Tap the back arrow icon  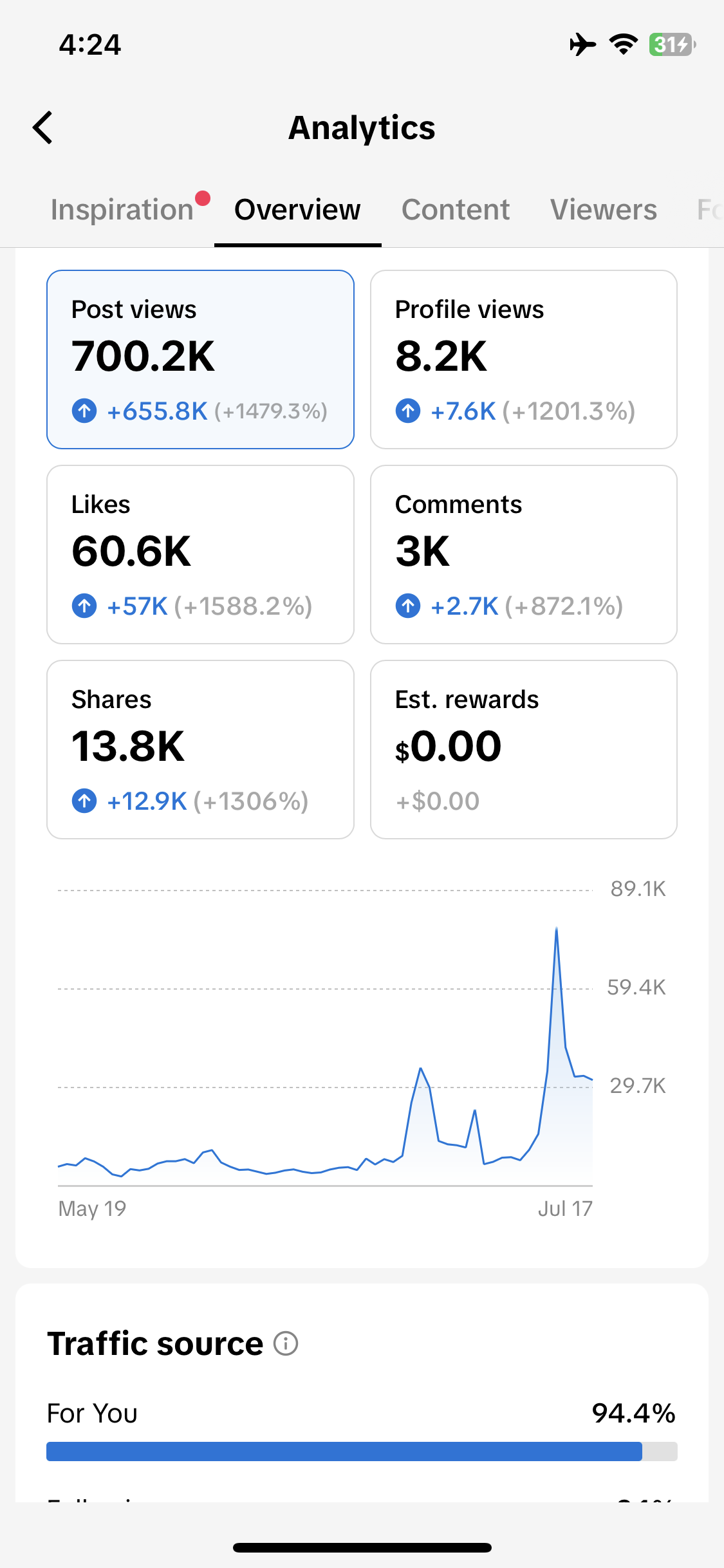coord(42,127)
